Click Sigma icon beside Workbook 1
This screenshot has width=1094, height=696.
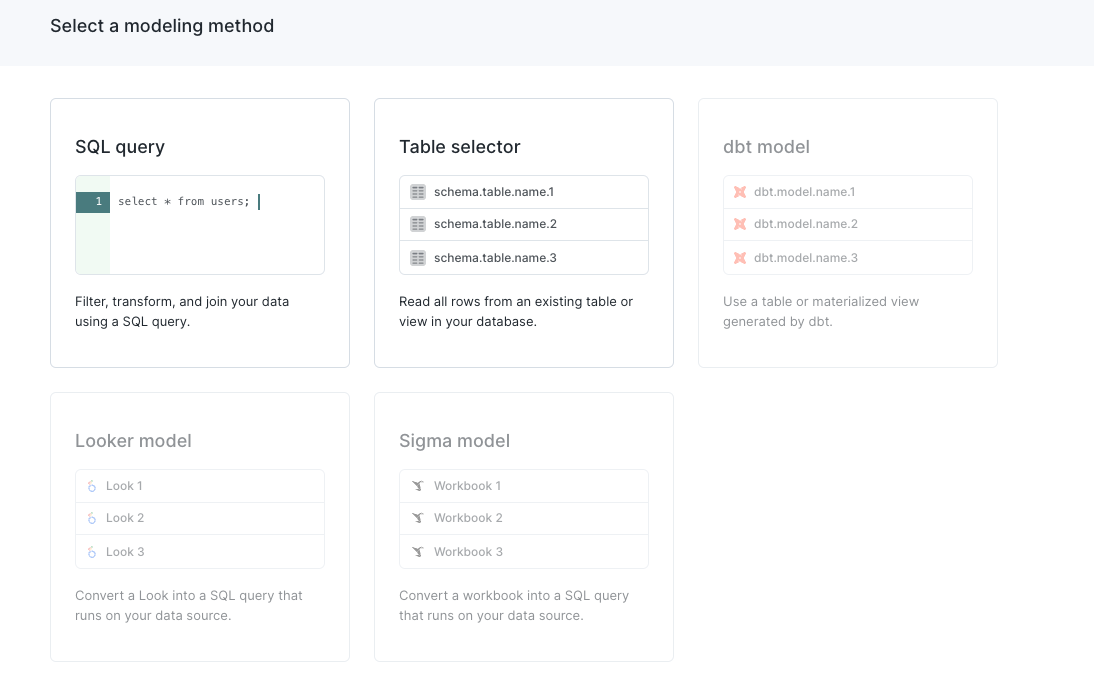tap(418, 486)
